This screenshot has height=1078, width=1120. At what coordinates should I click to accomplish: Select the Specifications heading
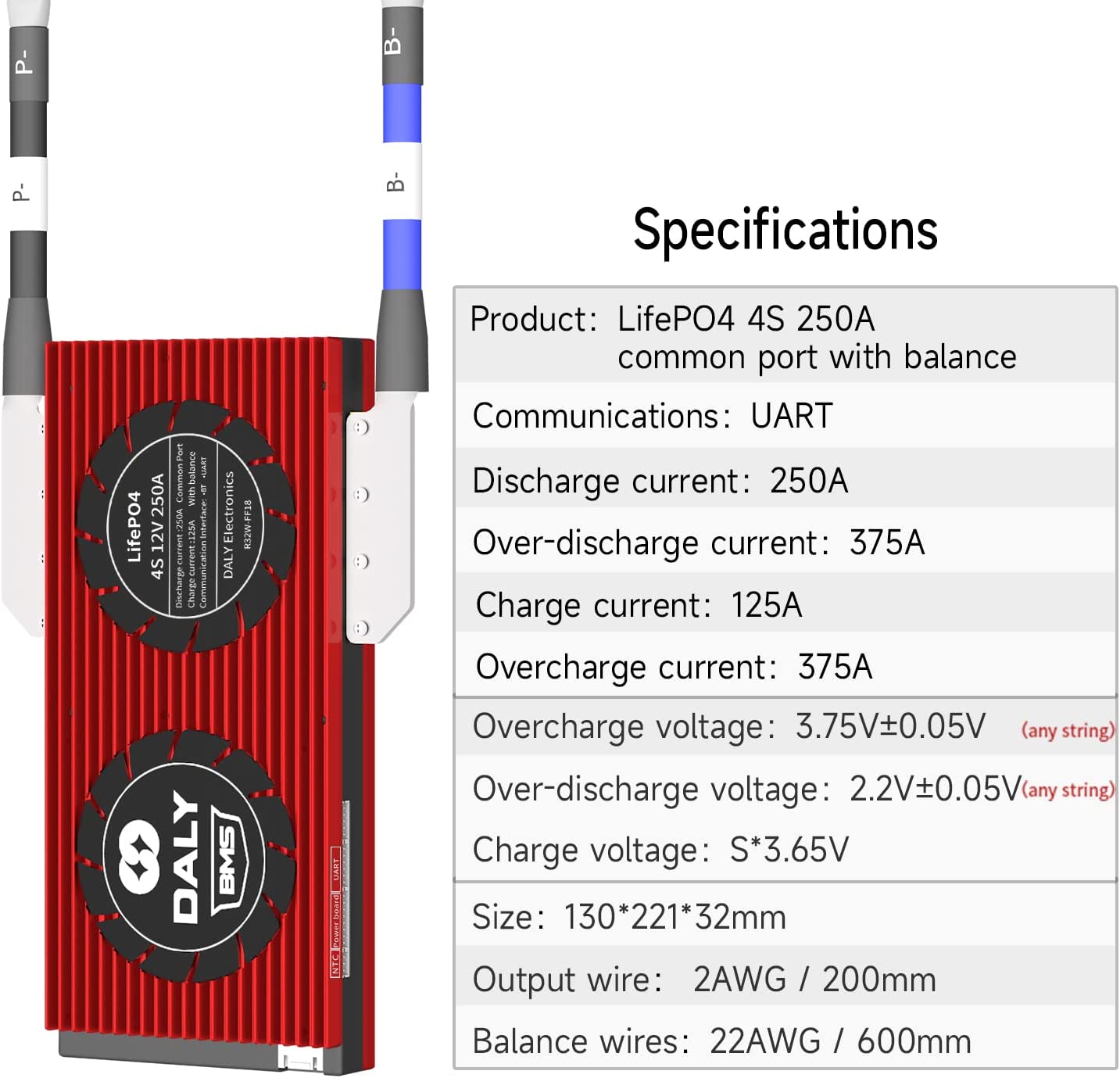pos(786,229)
